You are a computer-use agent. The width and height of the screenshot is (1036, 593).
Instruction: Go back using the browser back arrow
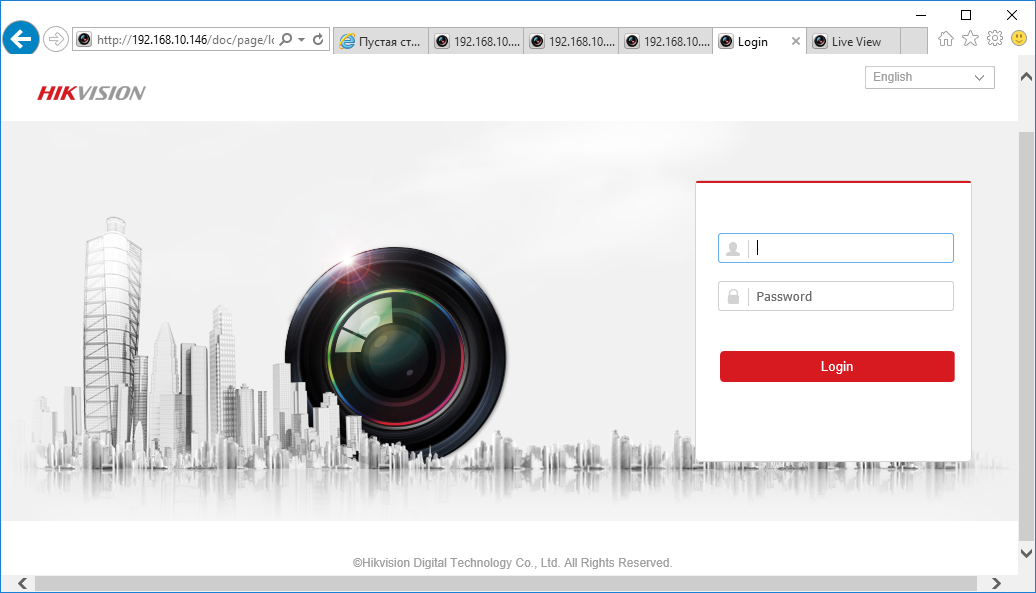pyautogui.click(x=20, y=39)
